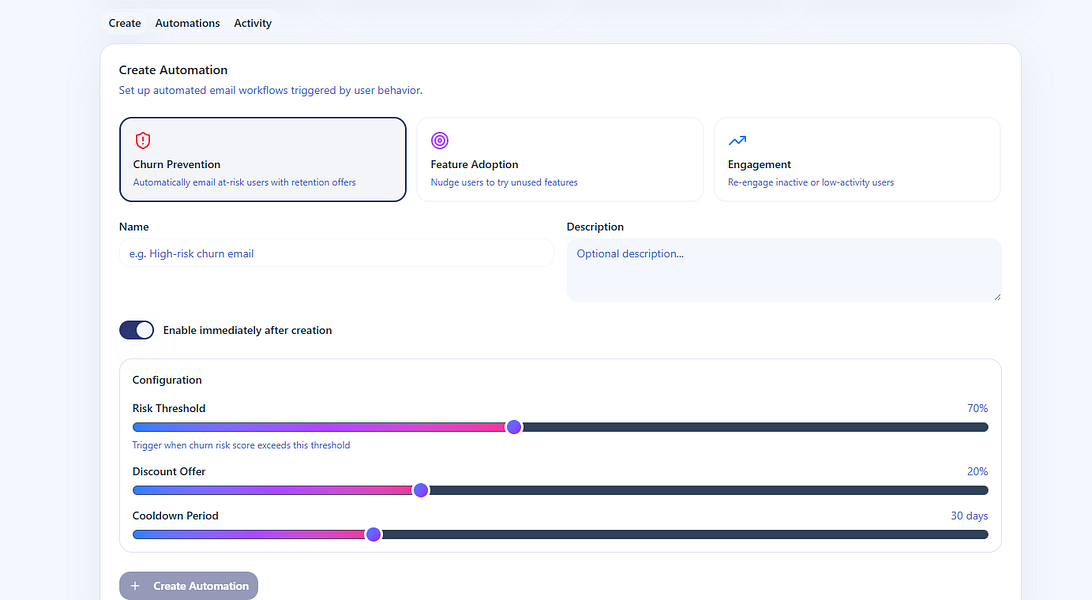Focus the Name input field
The height and width of the screenshot is (600, 1092).
[336, 253]
